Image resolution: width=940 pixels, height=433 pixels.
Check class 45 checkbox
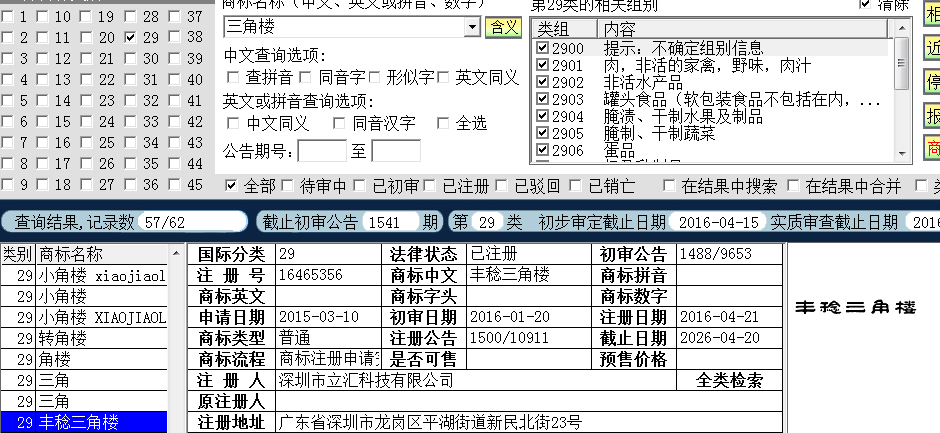[174, 185]
